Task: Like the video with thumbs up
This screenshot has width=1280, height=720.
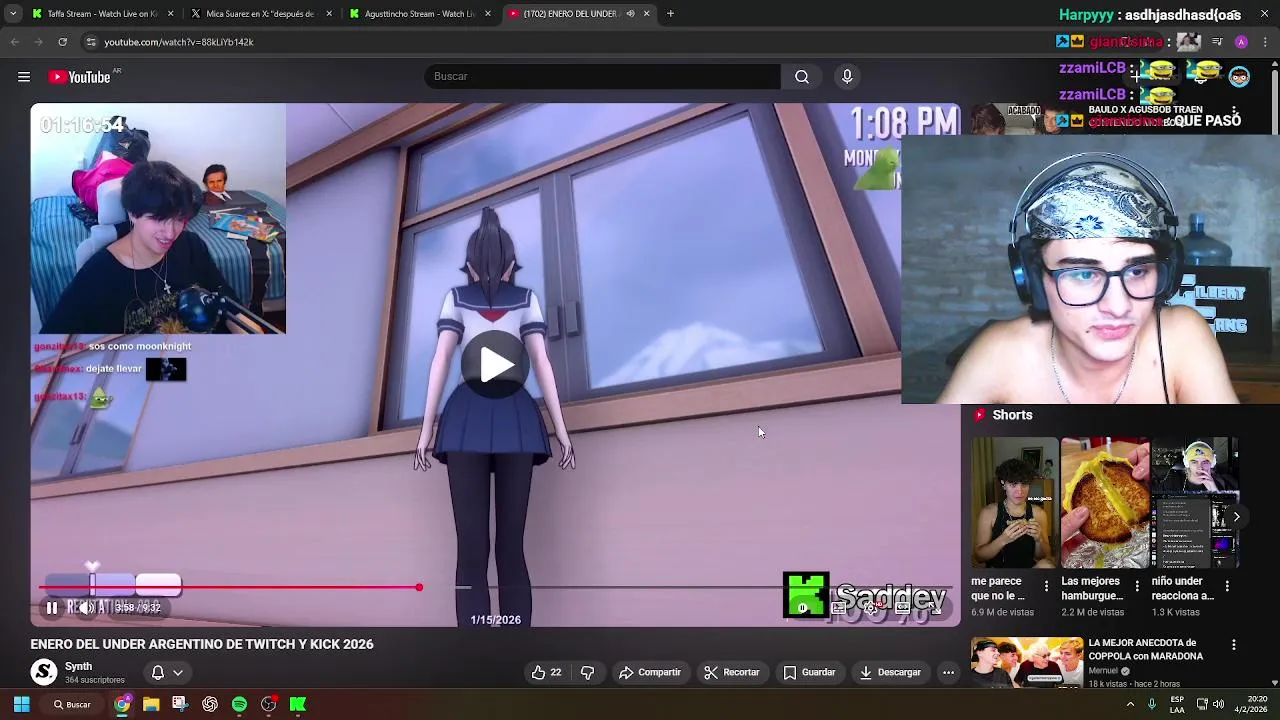Action: pos(546,672)
